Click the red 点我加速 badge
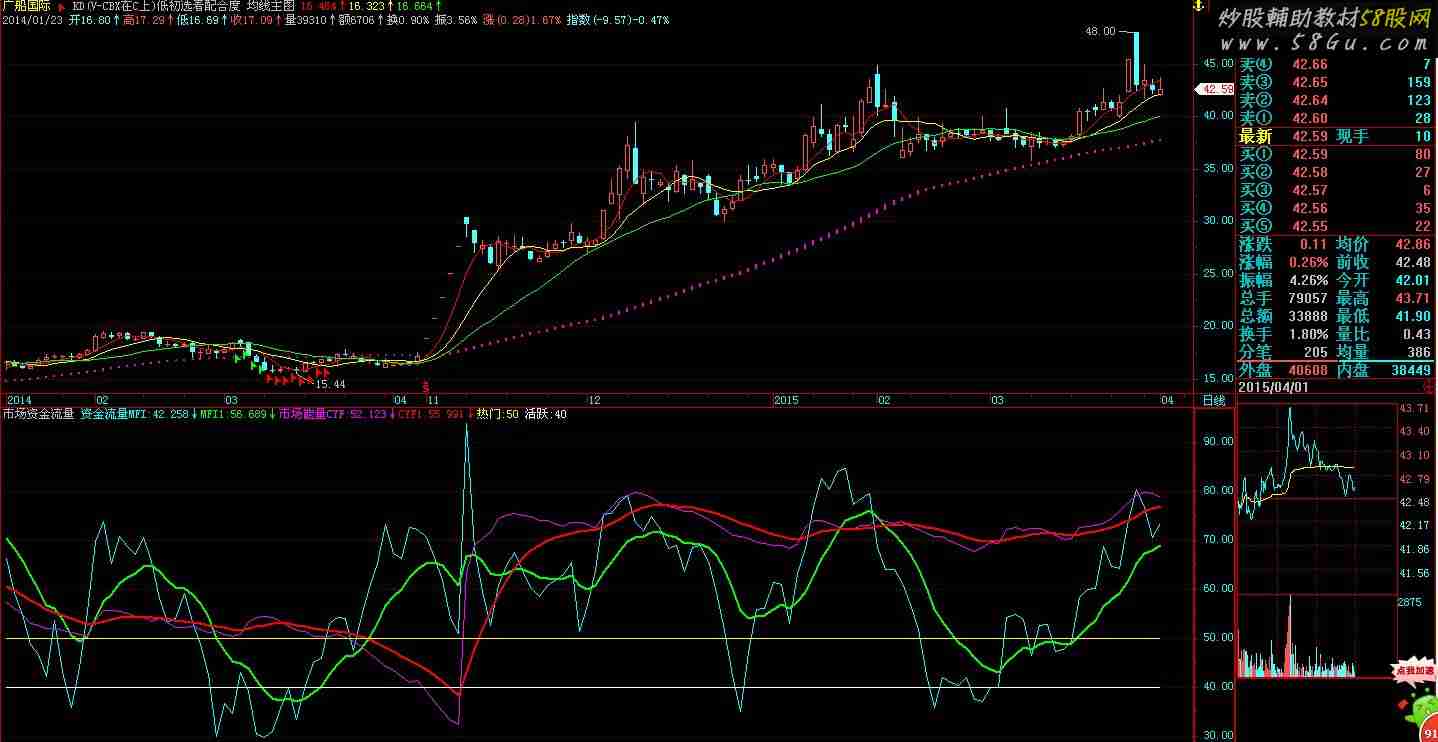The image size is (1438, 742). pos(1414,672)
